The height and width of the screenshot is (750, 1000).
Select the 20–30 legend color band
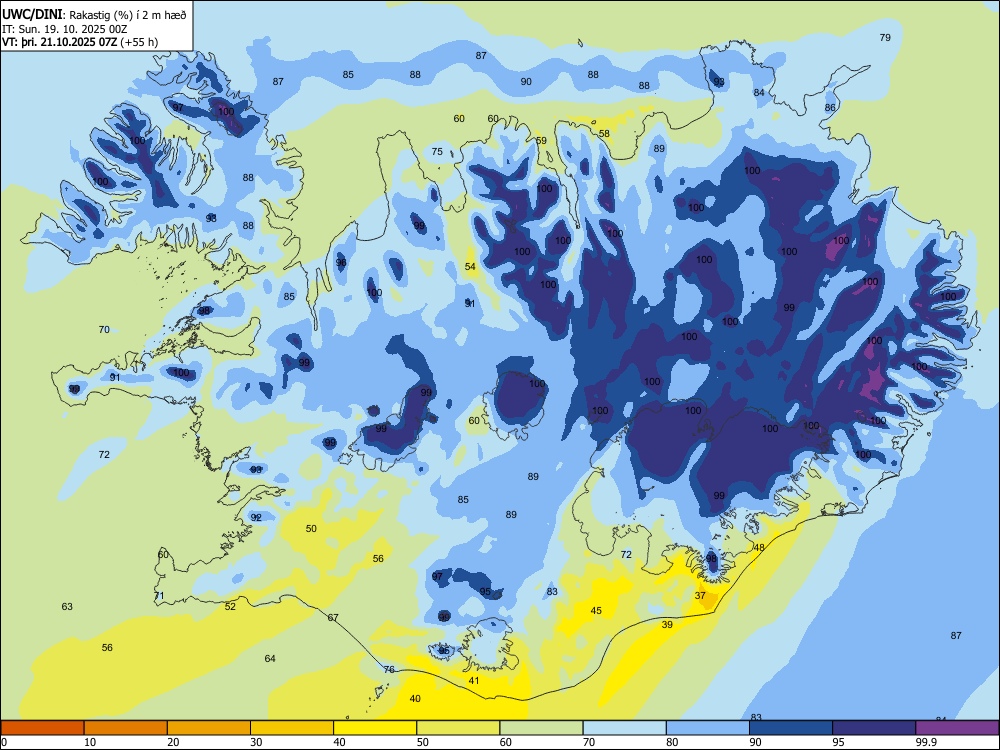coord(209,728)
